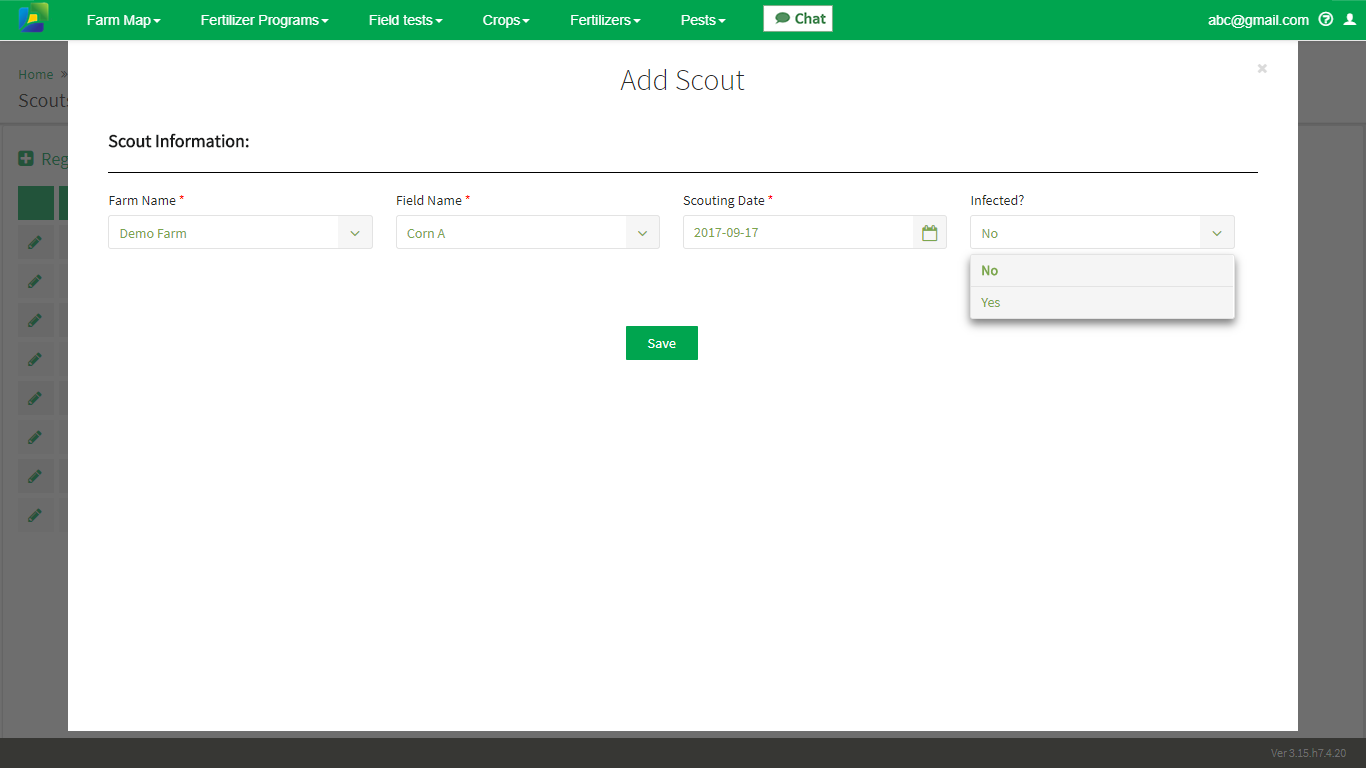Click the app logo in the navbar
The width and height of the screenshot is (1366, 768).
(x=33, y=19)
